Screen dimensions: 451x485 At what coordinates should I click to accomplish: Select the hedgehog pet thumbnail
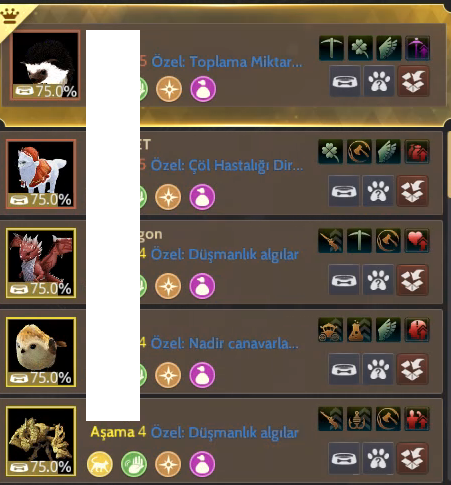pos(45,65)
